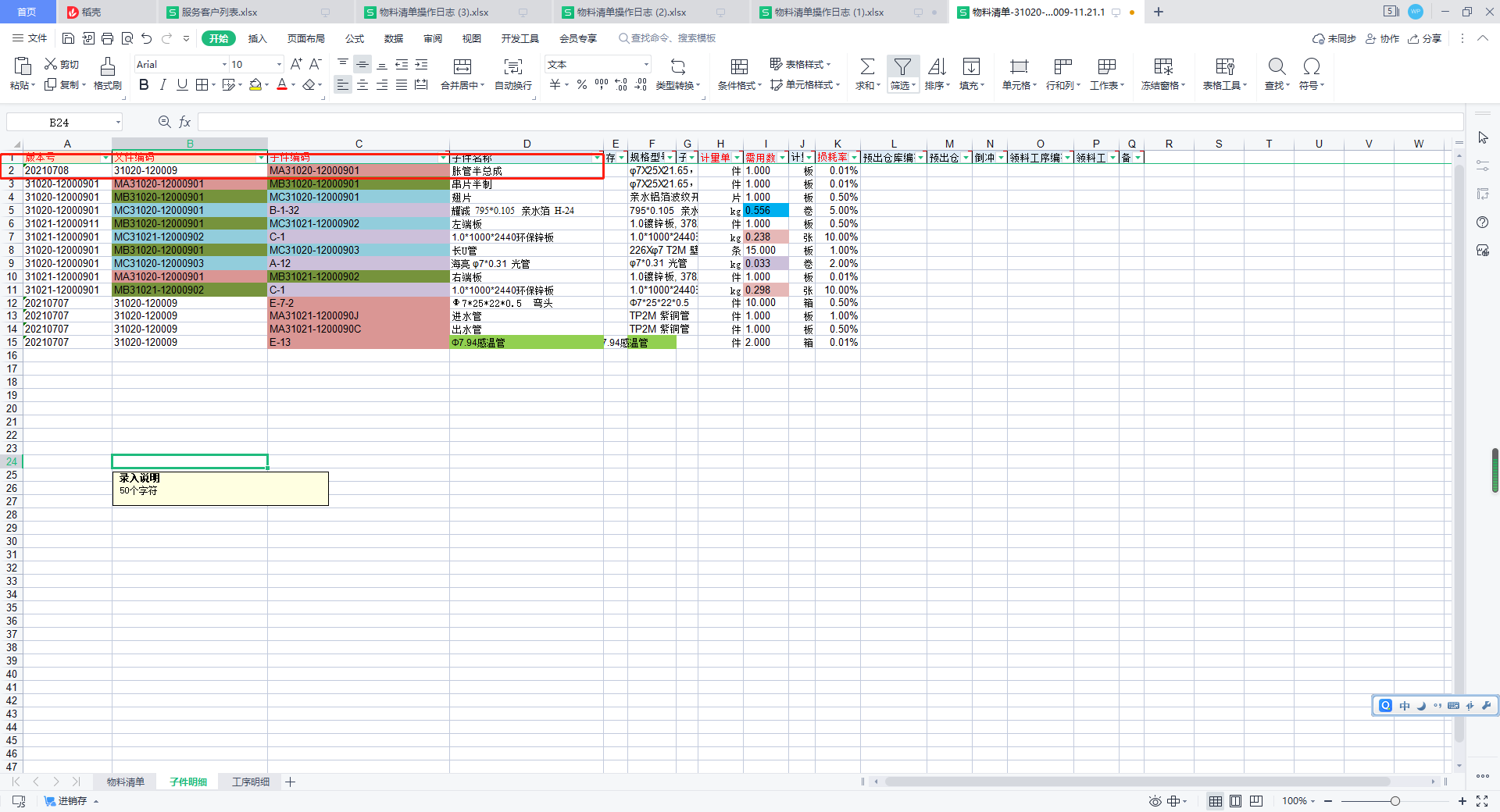Switch to page layout view in status bar
The width and height of the screenshot is (1500, 812).
point(1236,801)
